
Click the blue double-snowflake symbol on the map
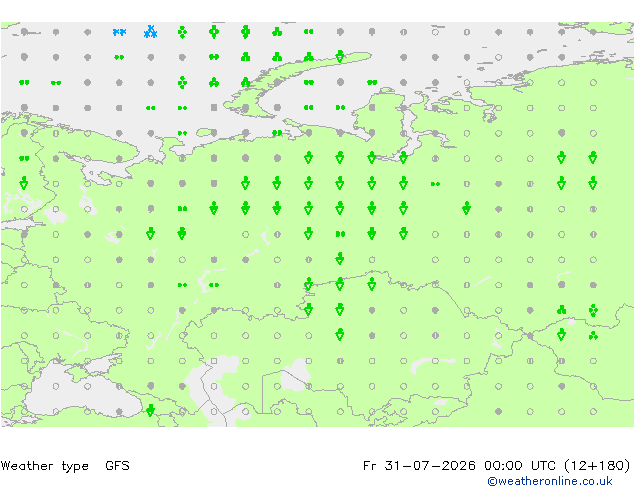(x=119, y=32)
